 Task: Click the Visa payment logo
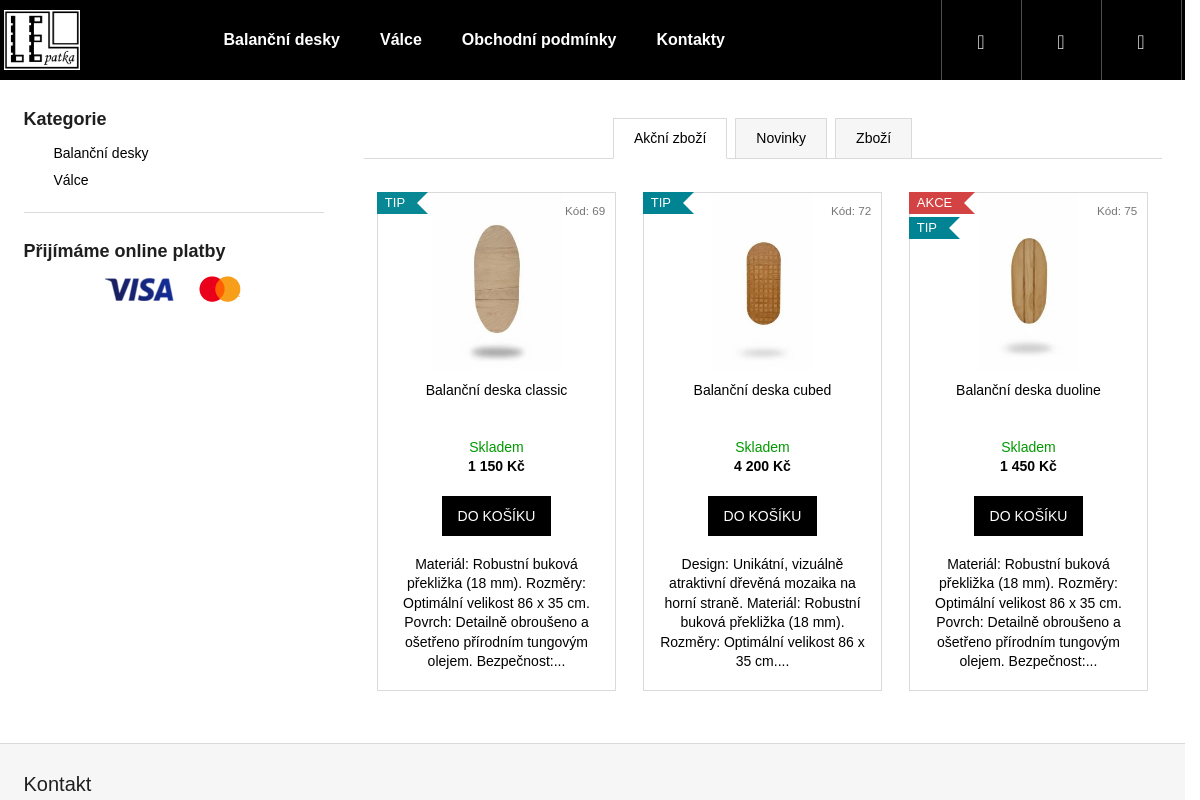point(139,290)
